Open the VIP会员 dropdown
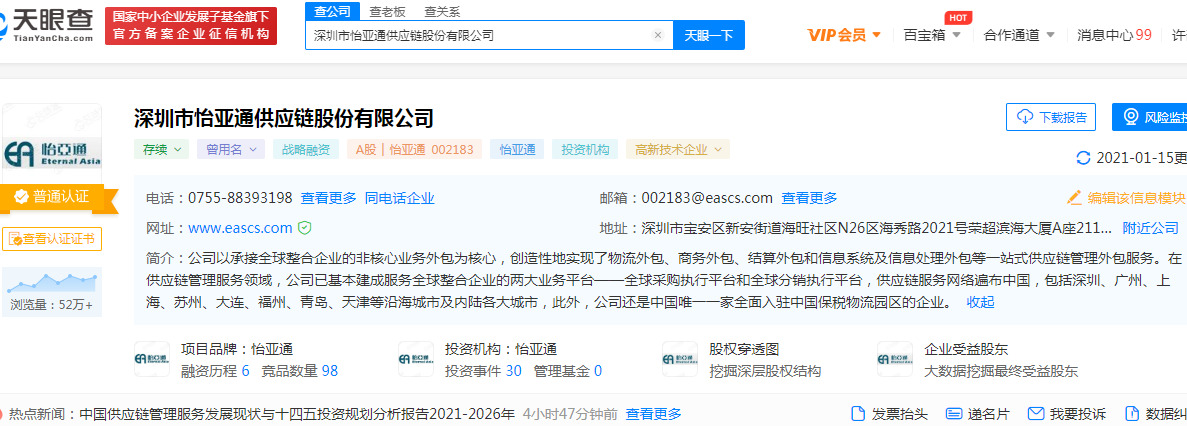Viewport: 1187px width, 426px height. (844, 35)
